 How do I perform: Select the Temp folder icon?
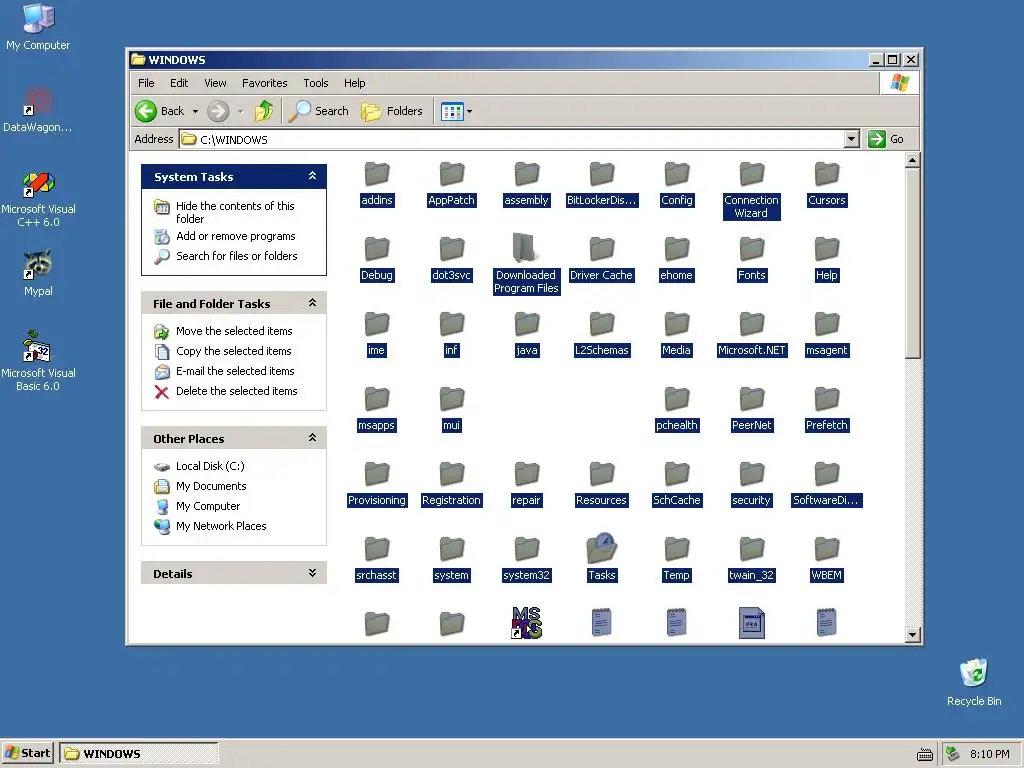coord(677,549)
